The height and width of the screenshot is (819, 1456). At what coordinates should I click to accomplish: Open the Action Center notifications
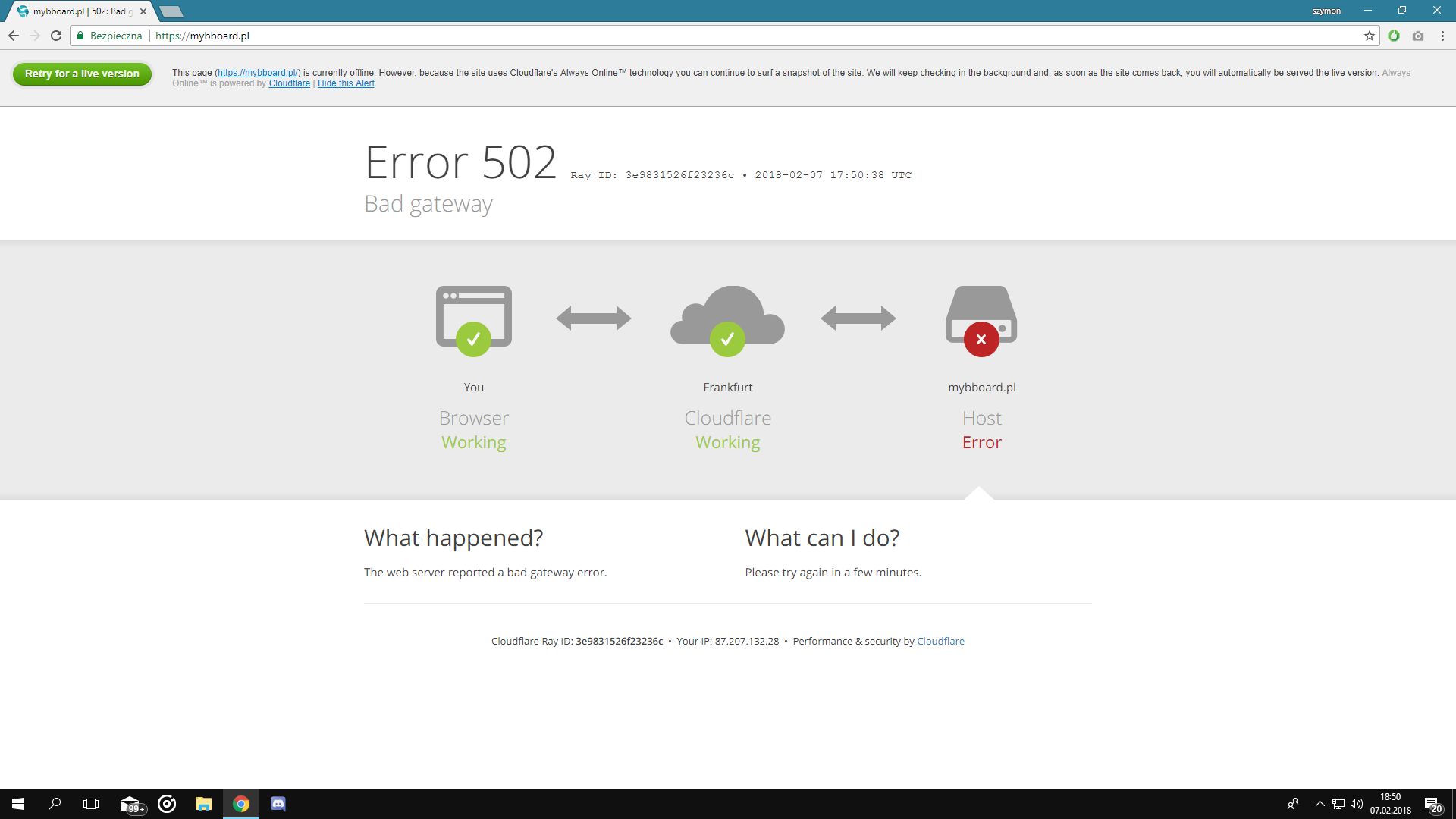1432,804
